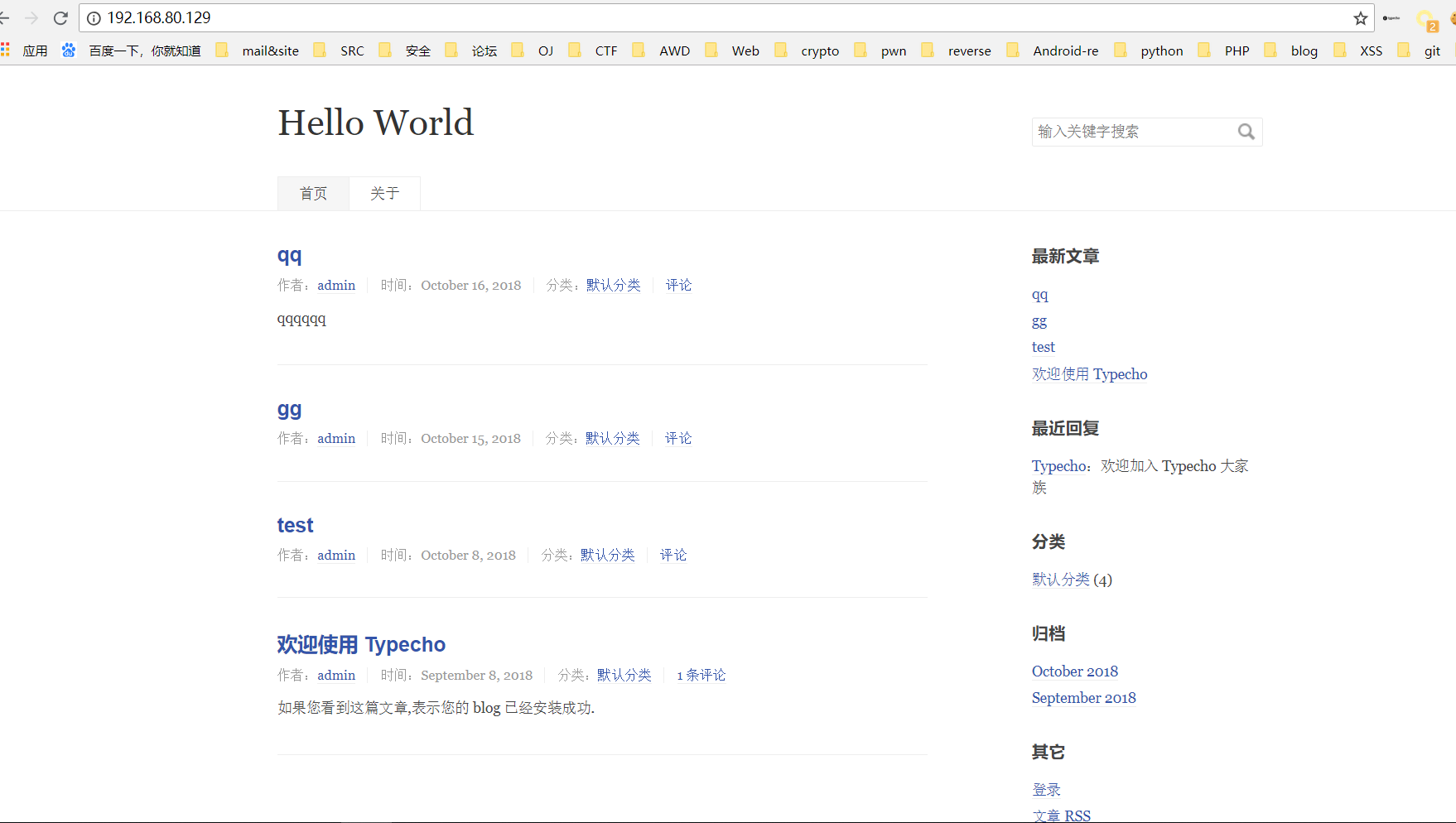Click the site info icon in address bar
The image size is (1456, 823).
pos(94,18)
